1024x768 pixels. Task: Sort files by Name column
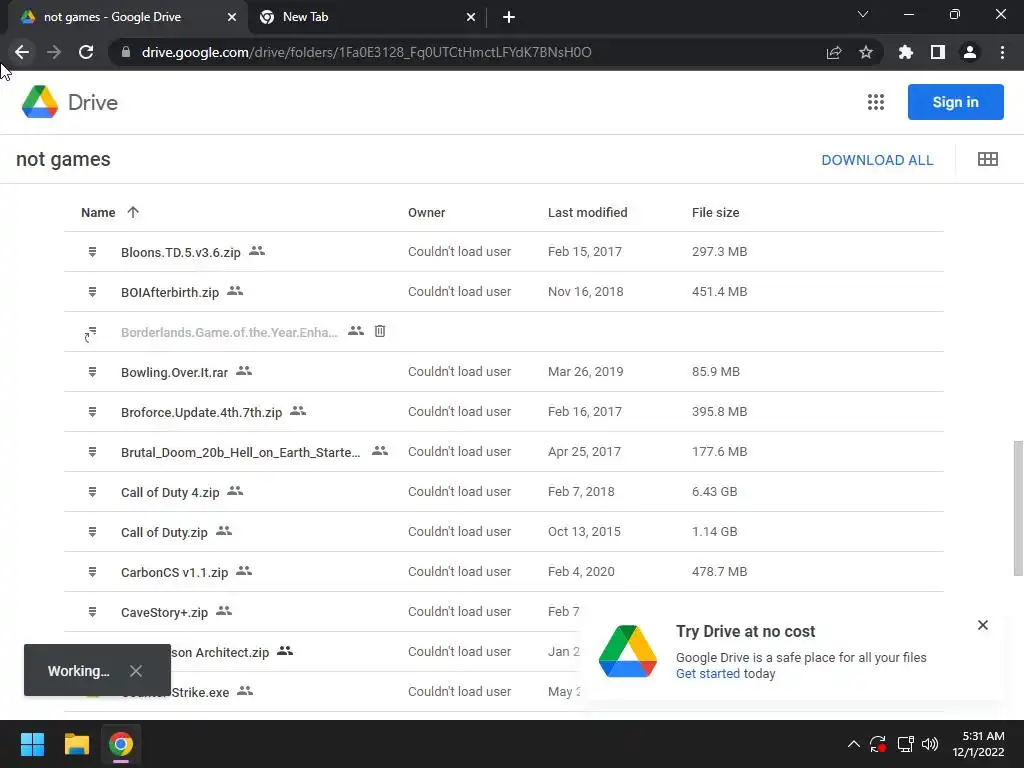point(99,212)
